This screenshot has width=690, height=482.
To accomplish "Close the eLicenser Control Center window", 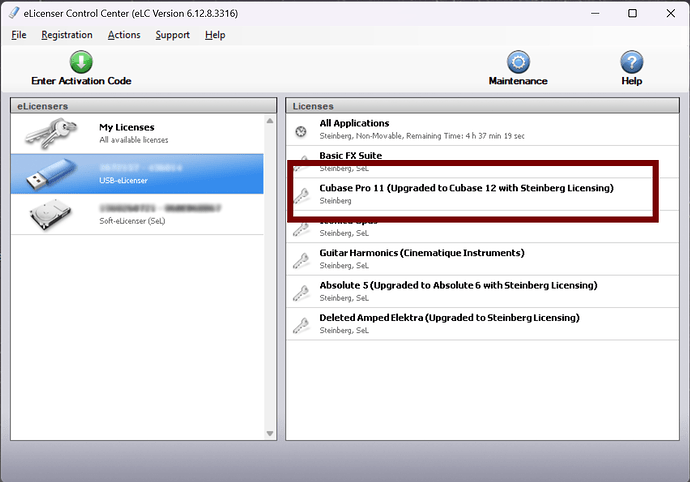I will pyautogui.click(x=671, y=13).
